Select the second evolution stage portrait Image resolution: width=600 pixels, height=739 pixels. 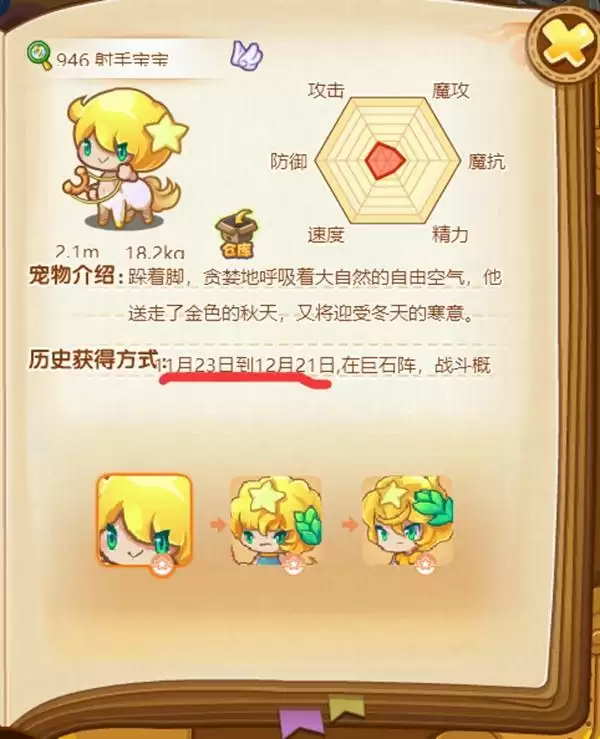click(x=276, y=521)
